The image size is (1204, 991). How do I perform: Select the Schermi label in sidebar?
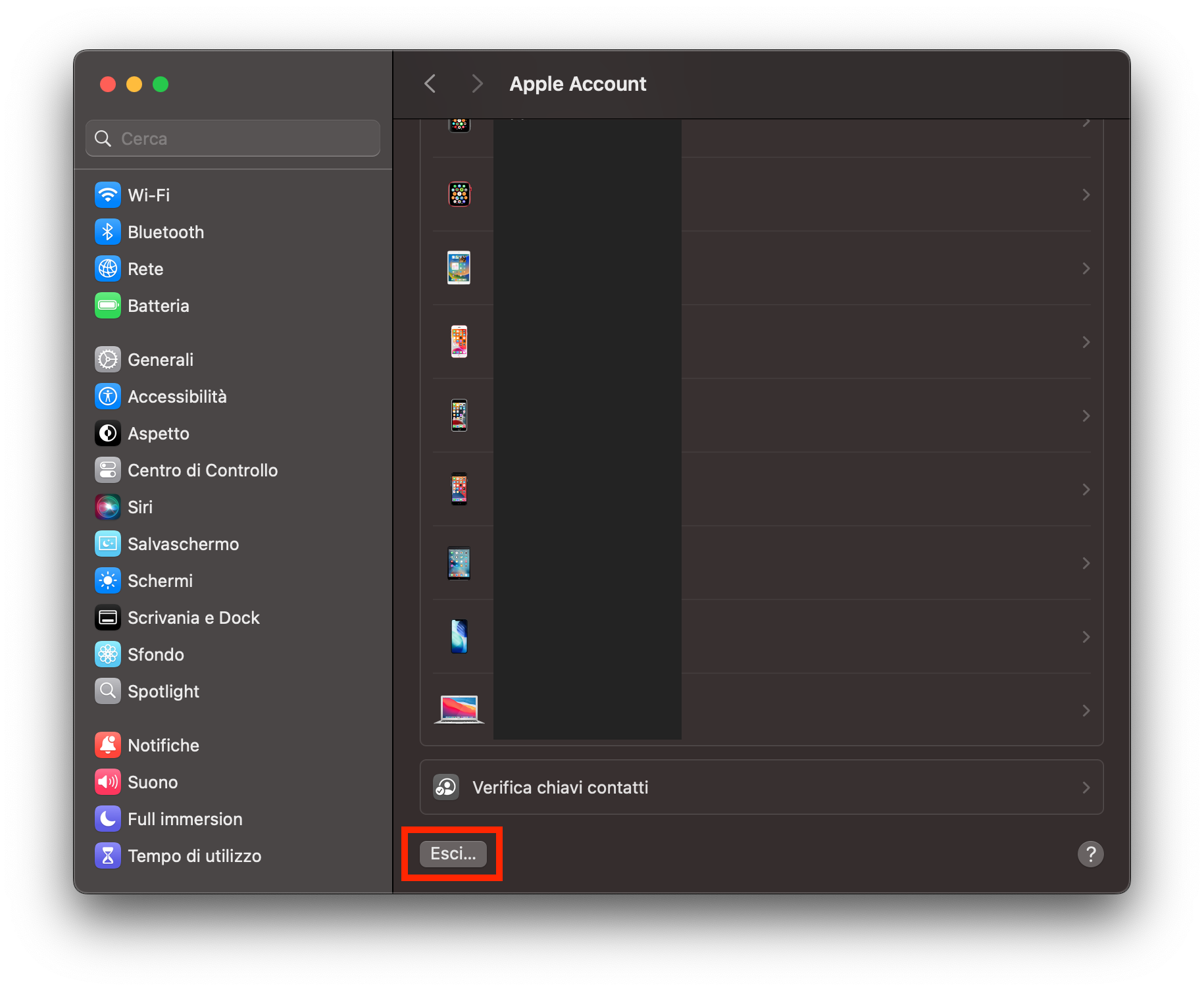click(161, 581)
